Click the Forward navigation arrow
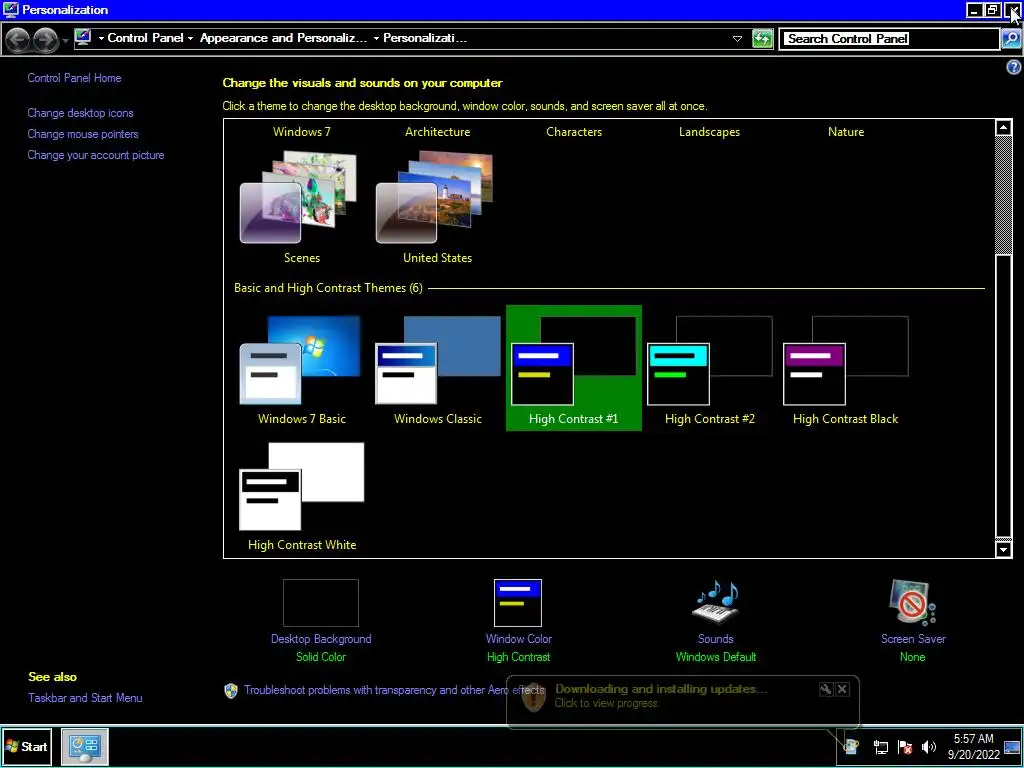This screenshot has width=1024, height=768. click(44, 39)
